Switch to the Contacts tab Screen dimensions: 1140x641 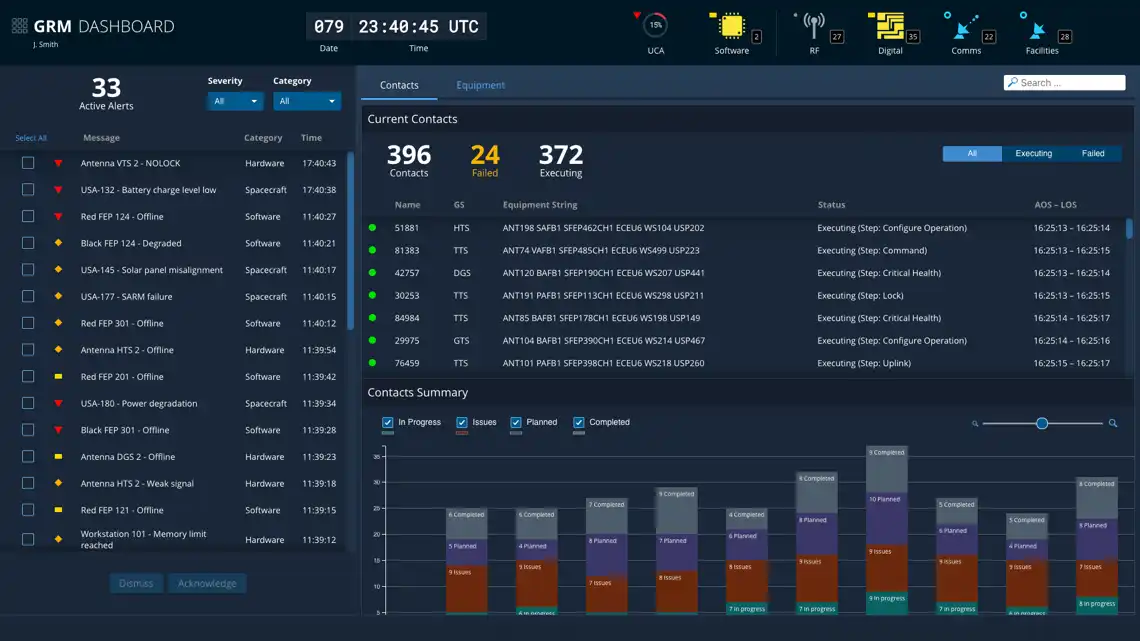[399, 85]
